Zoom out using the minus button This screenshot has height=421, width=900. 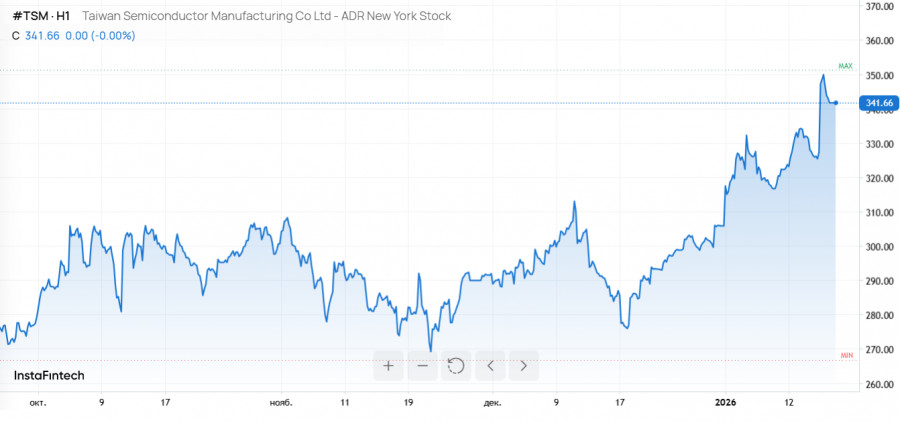pos(422,366)
